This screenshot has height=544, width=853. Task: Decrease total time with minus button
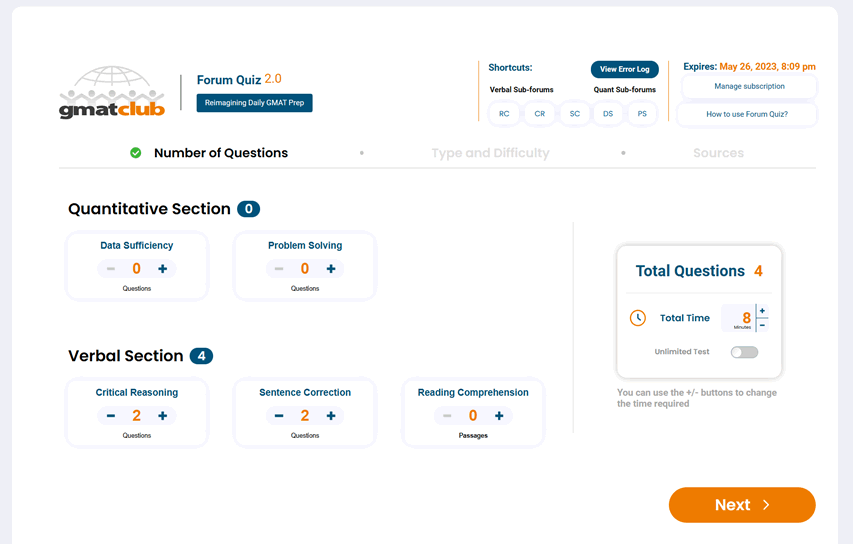[x=763, y=325]
